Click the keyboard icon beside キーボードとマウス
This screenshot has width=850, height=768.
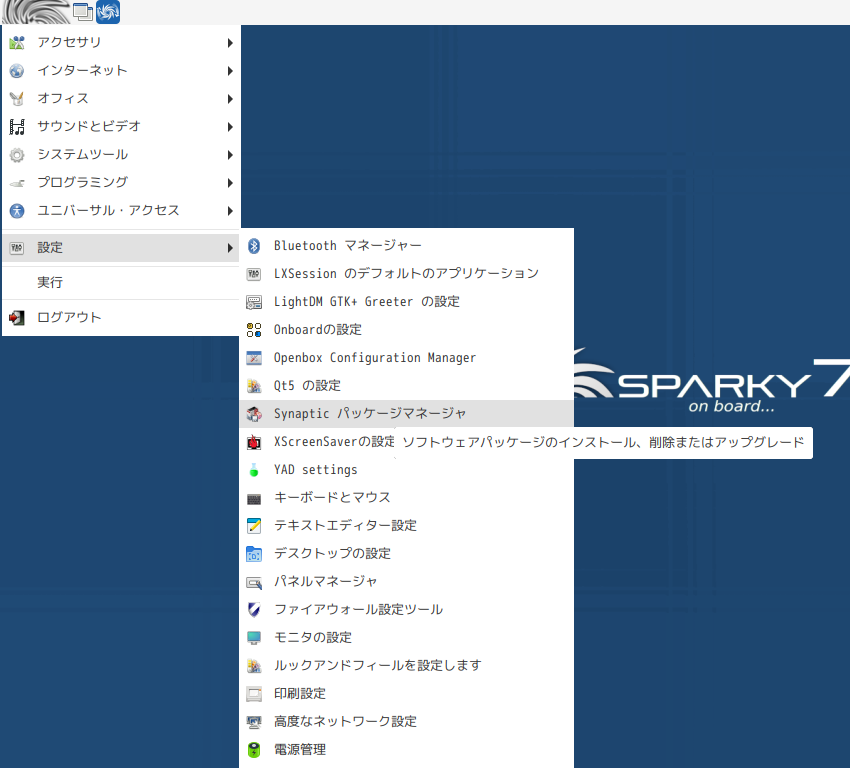pos(254,498)
